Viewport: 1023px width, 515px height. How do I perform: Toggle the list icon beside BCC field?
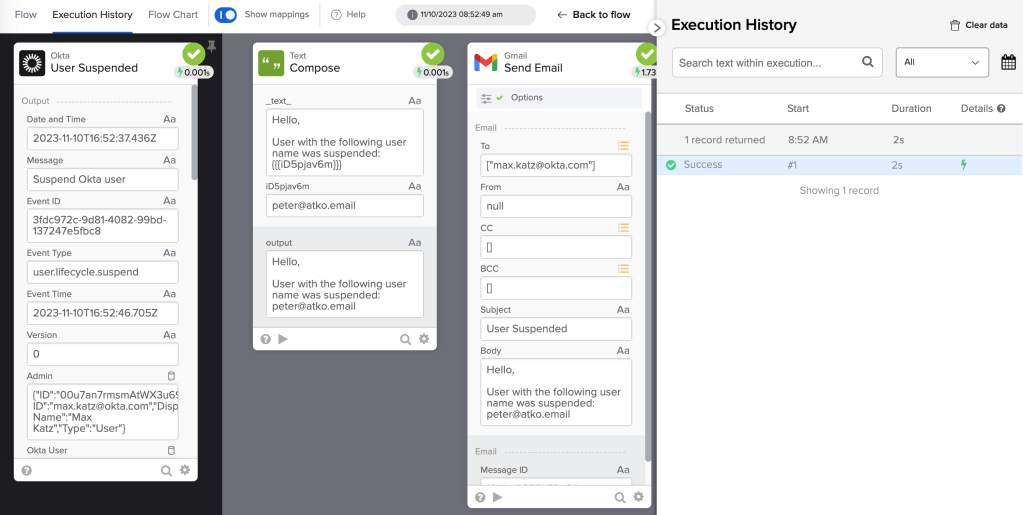[623, 269]
